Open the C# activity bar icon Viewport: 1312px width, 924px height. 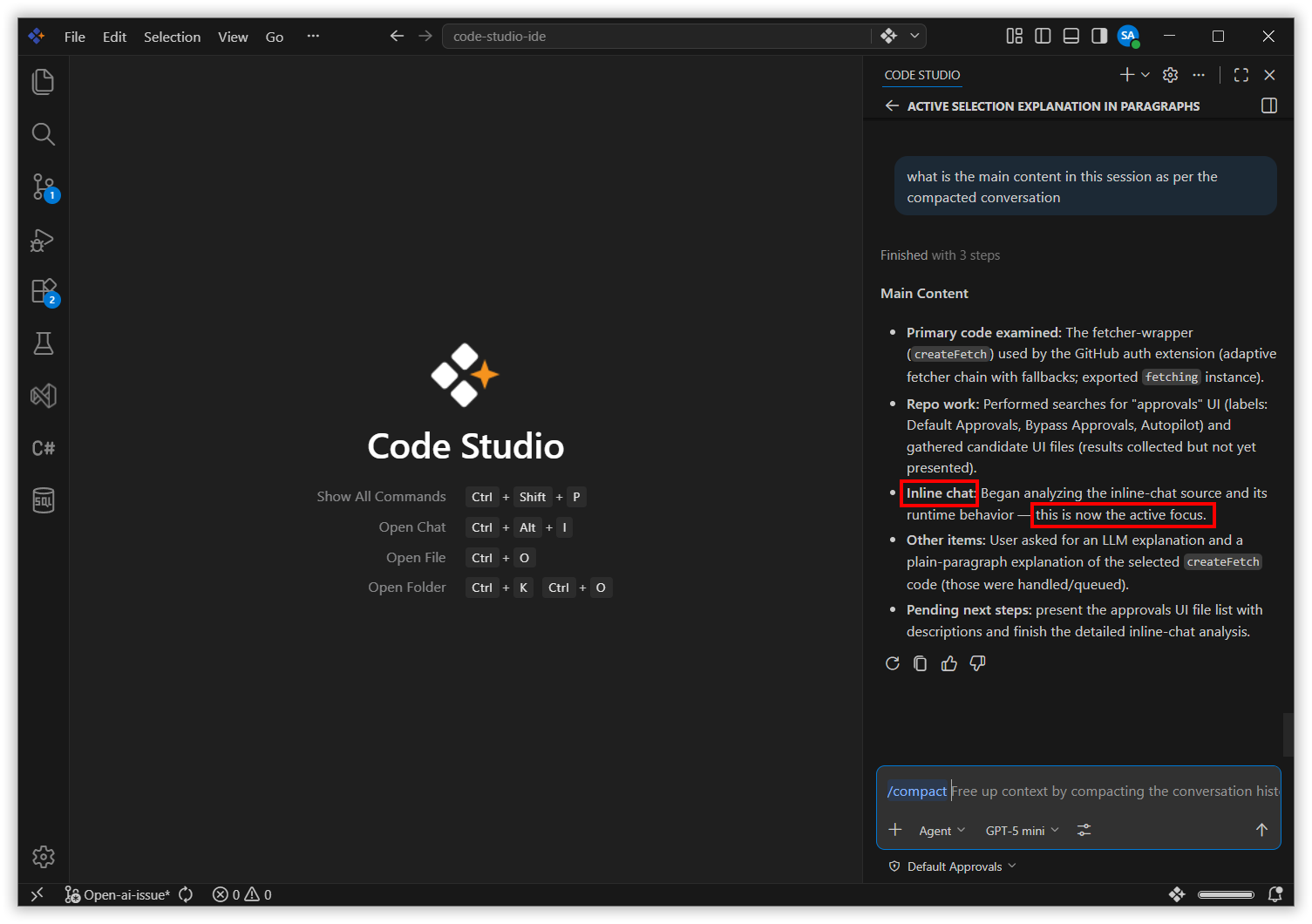click(x=43, y=448)
